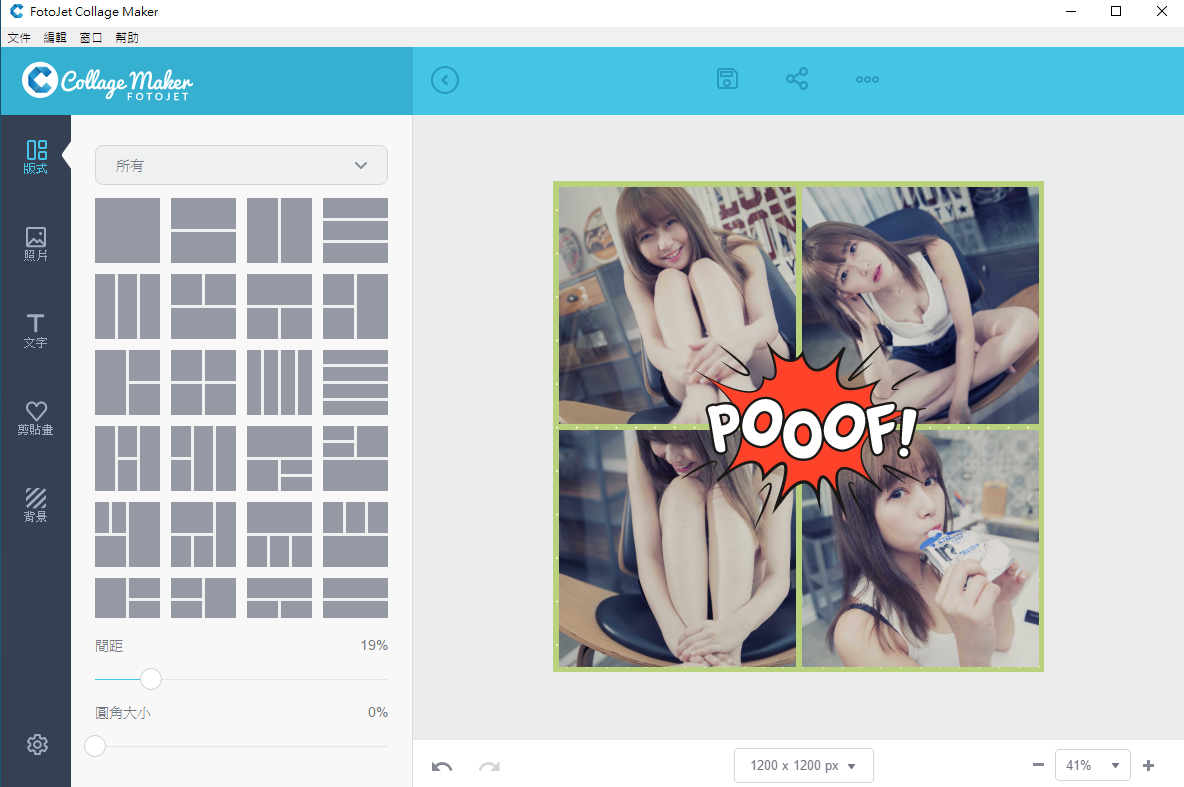Viewport: 1184px width, 787px height.
Task: Open the 背景 background panel
Action: tap(36, 505)
